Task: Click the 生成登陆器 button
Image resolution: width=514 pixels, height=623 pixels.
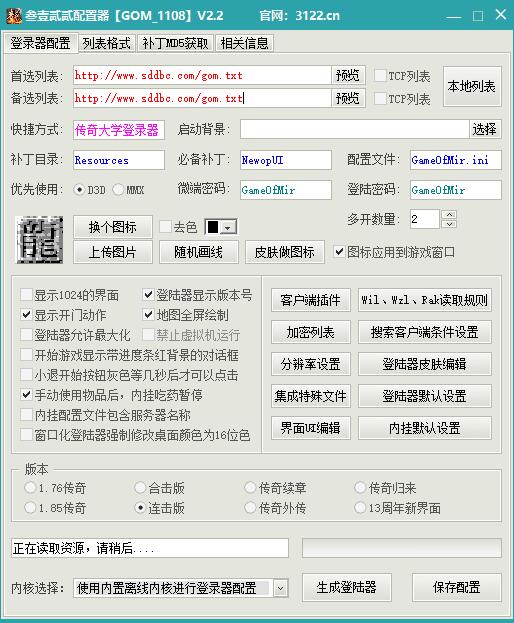Action: click(x=347, y=587)
